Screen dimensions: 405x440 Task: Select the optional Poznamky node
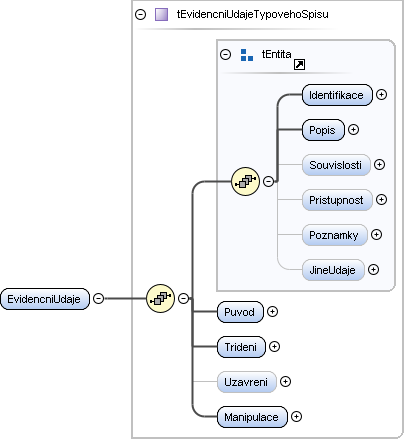(335, 235)
